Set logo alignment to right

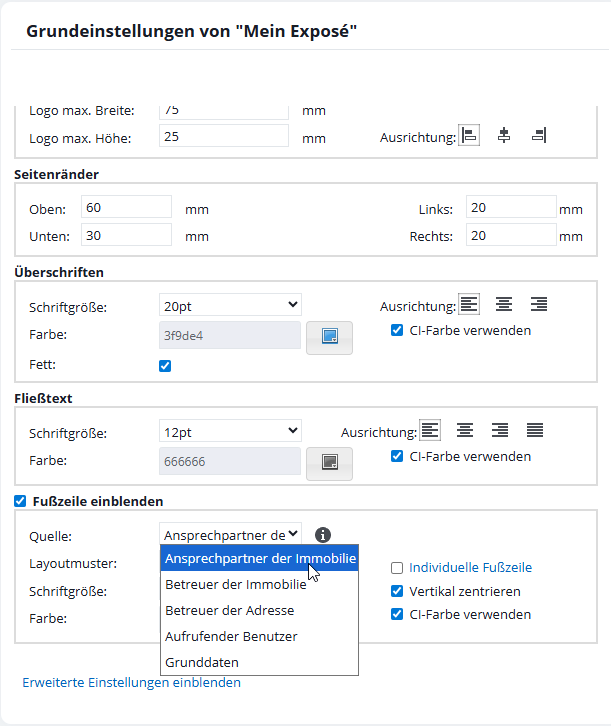pos(539,136)
